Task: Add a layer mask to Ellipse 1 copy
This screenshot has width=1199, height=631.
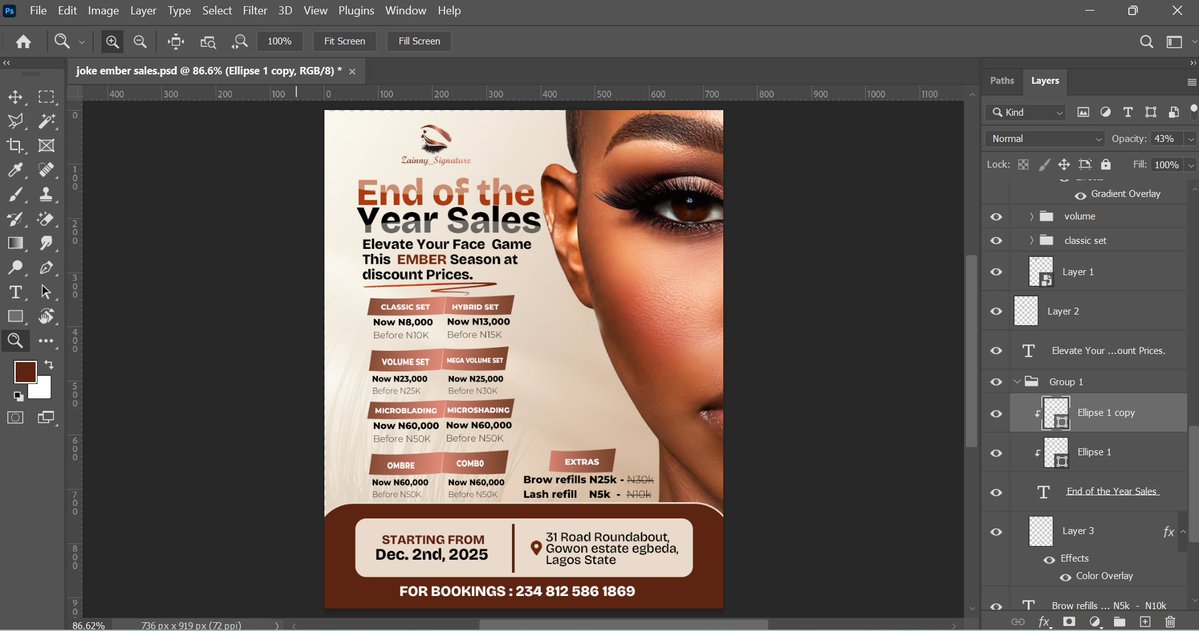Action: click(x=1069, y=621)
